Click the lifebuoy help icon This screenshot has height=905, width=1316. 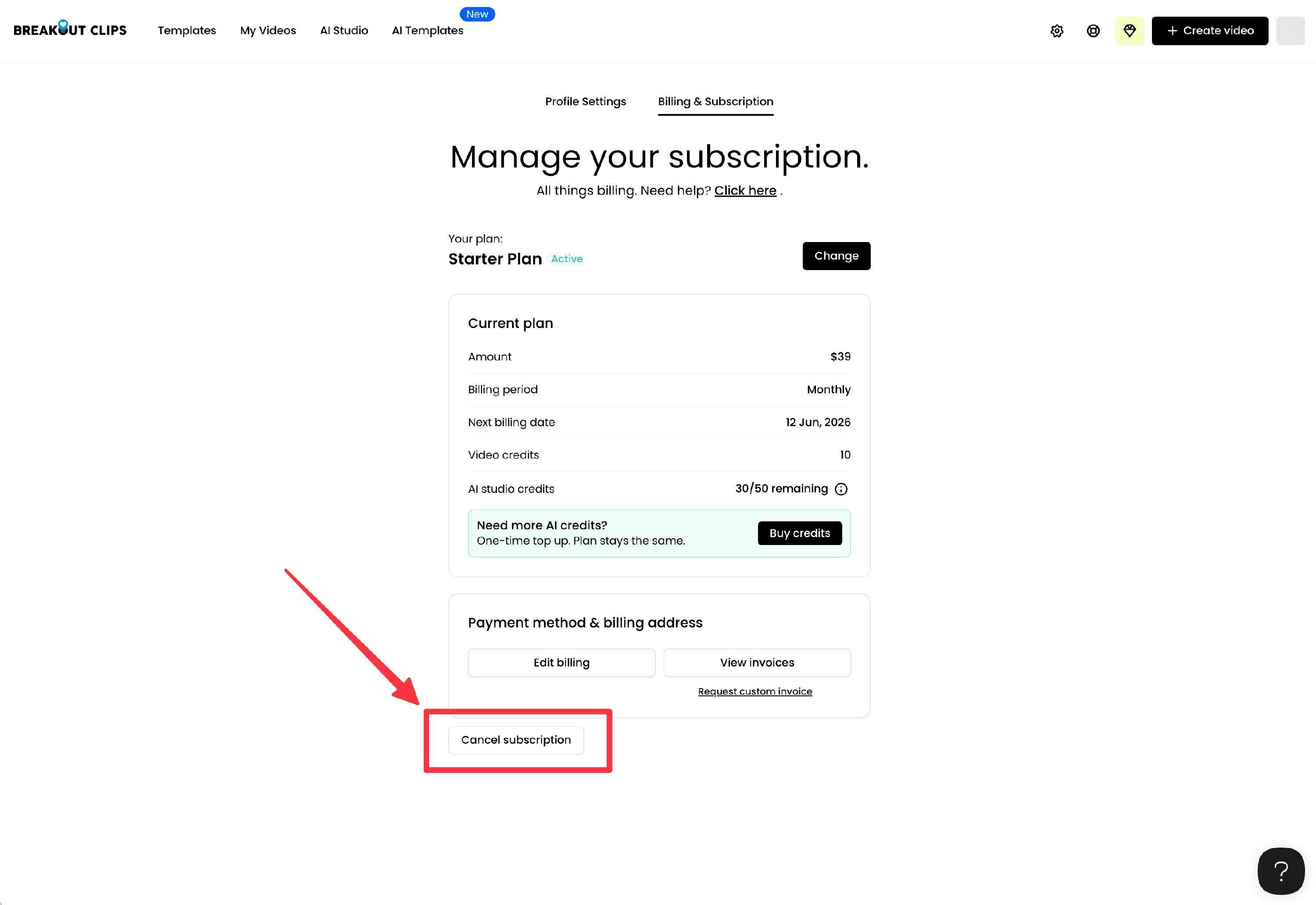[x=1093, y=31]
